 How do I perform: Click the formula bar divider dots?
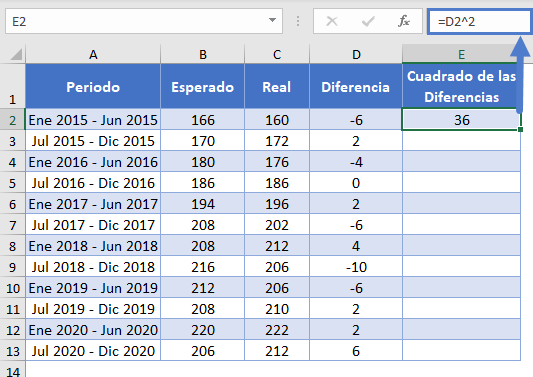(298, 21)
